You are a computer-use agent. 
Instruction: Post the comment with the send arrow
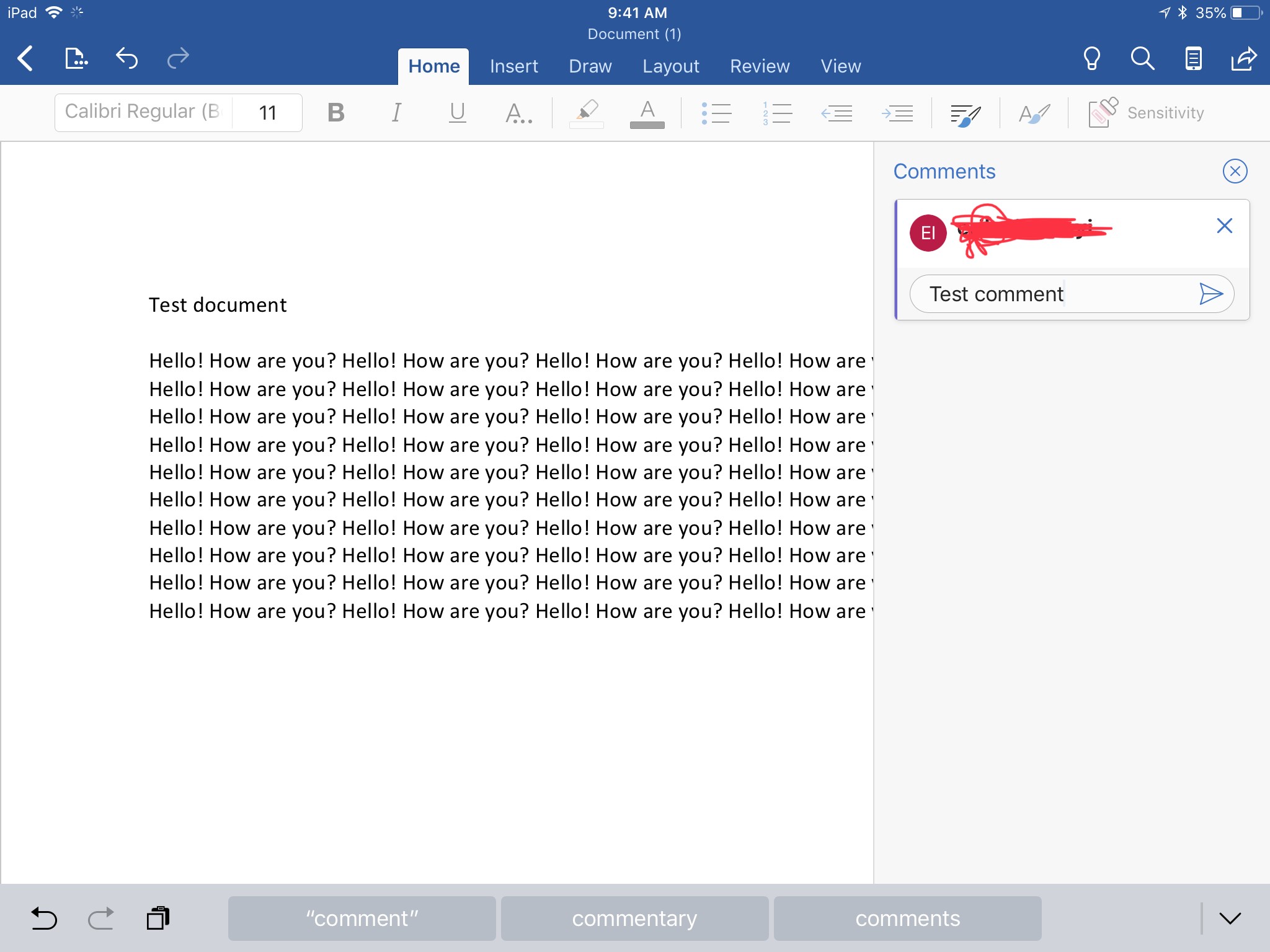[1210, 294]
